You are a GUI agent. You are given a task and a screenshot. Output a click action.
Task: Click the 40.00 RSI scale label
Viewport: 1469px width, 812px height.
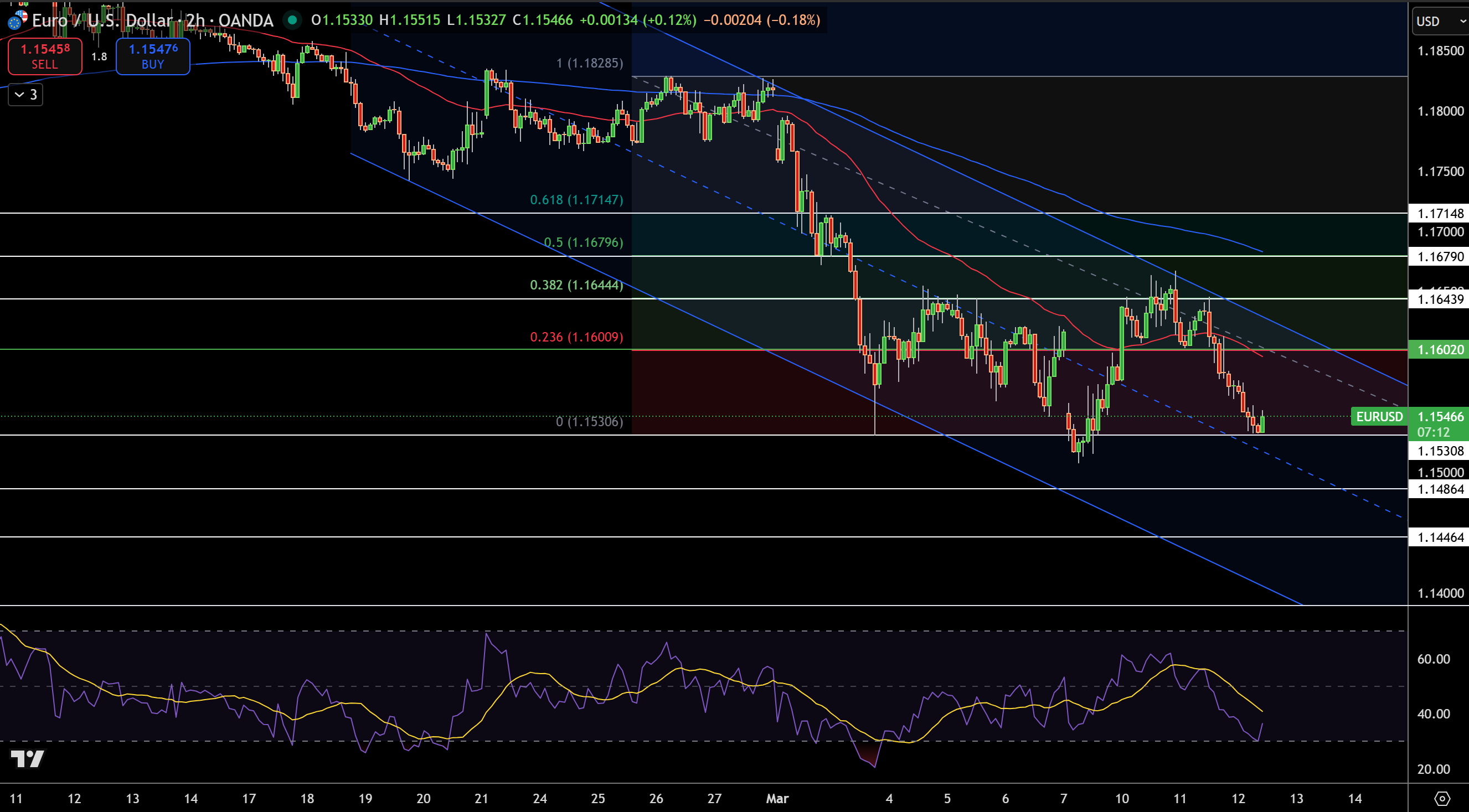[1434, 714]
